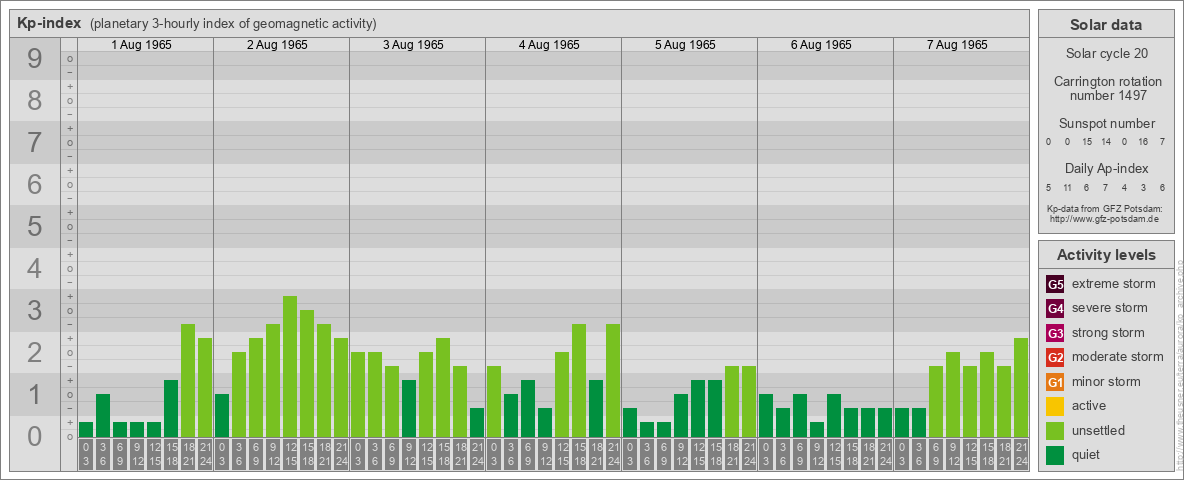This screenshot has width=1184, height=480.
Task: Click the G4 severe storm legend swatch
Action: pyautogui.click(x=1056, y=308)
